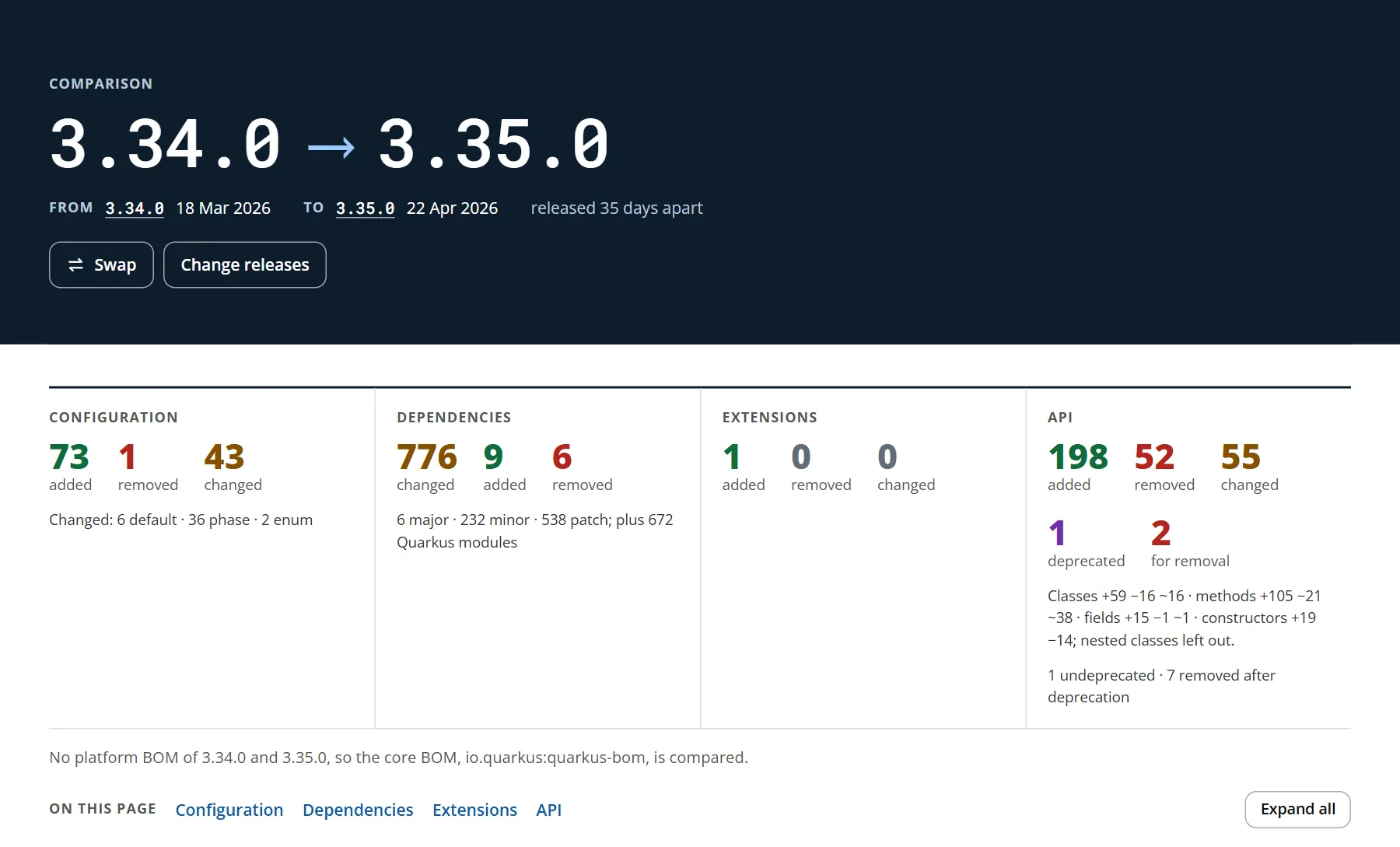Click the EXTENSIONS card heading
This screenshot has width=1400, height=847.
[x=770, y=418]
